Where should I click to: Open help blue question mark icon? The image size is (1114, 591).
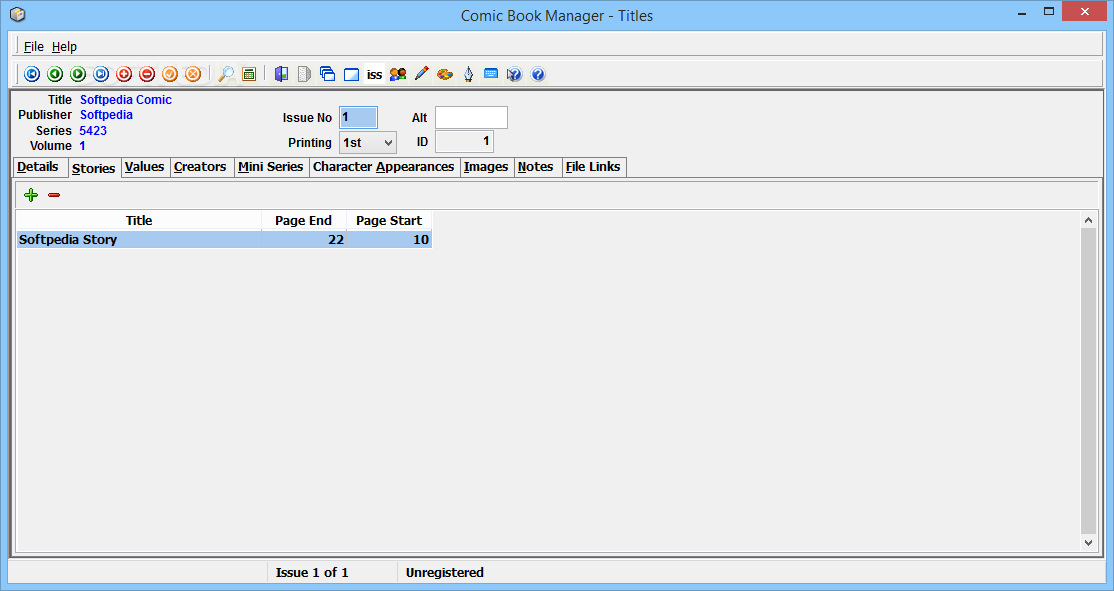pyautogui.click(x=538, y=74)
